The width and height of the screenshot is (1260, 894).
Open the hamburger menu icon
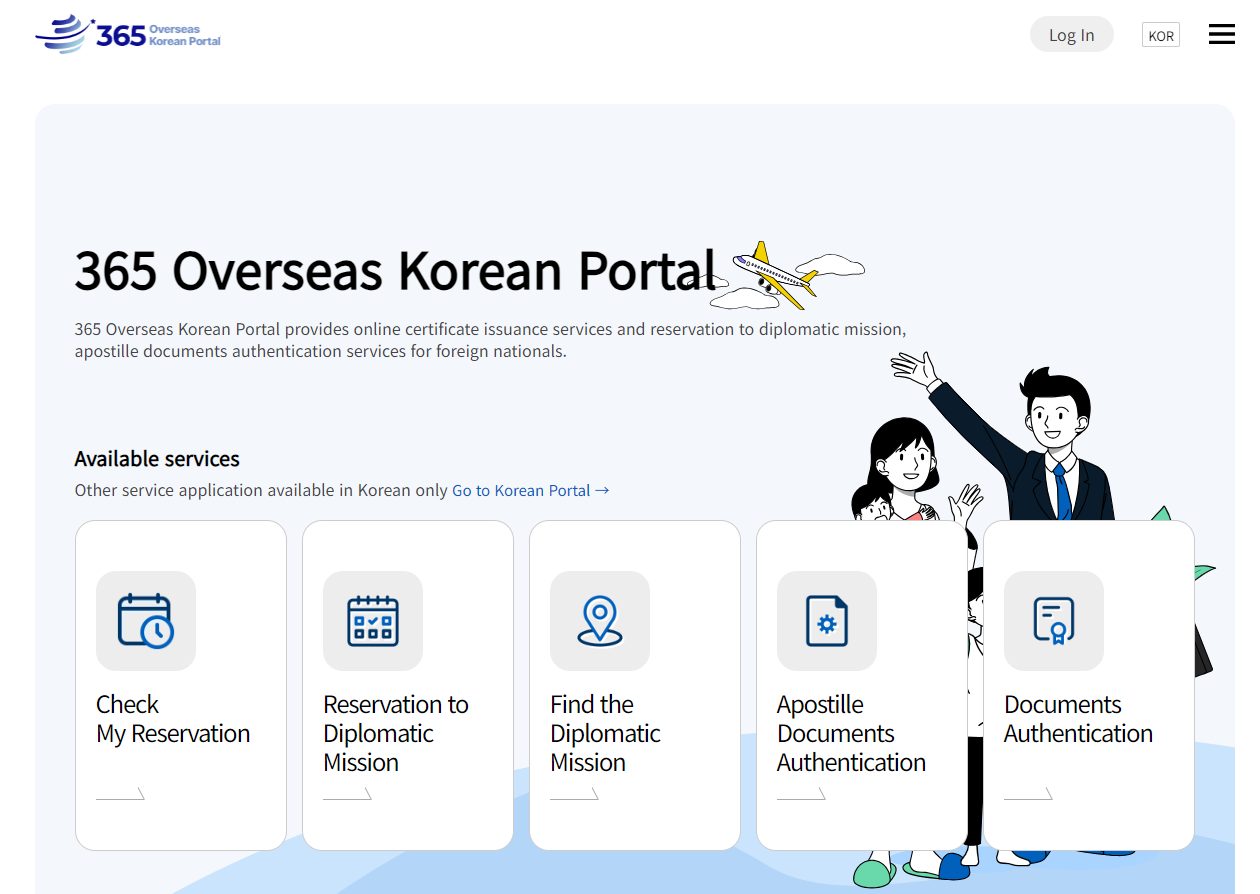click(1221, 35)
